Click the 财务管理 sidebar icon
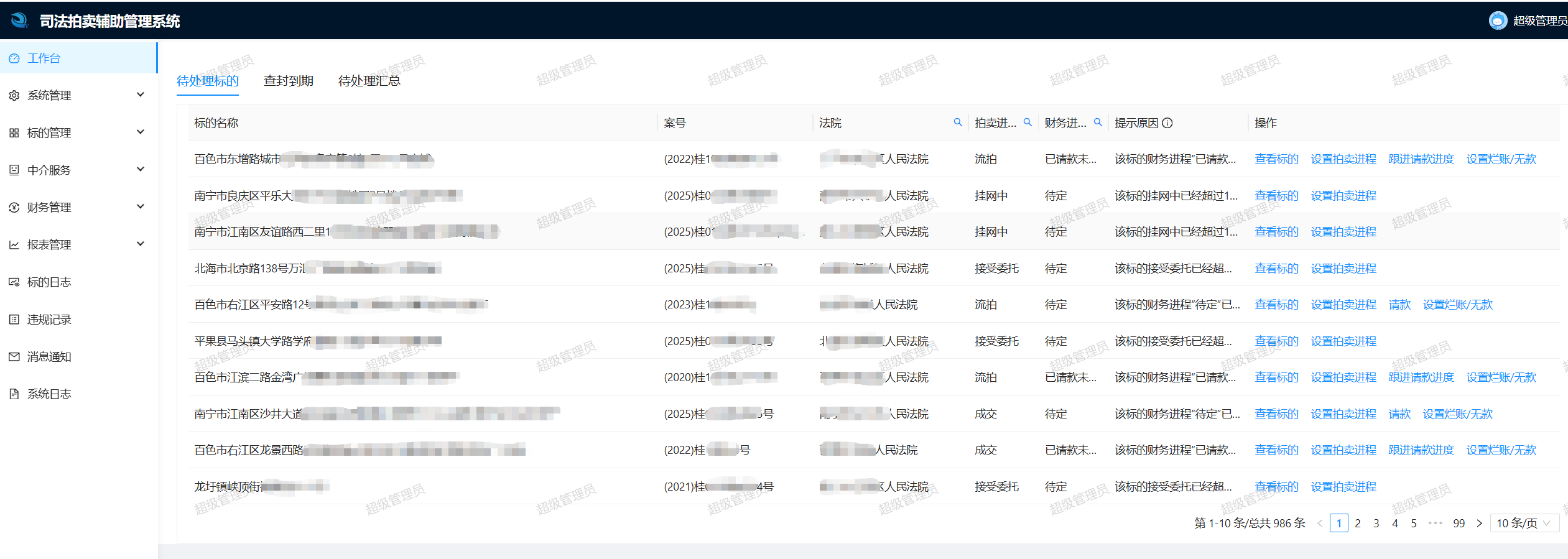This screenshot has width=1568, height=559. (x=14, y=208)
